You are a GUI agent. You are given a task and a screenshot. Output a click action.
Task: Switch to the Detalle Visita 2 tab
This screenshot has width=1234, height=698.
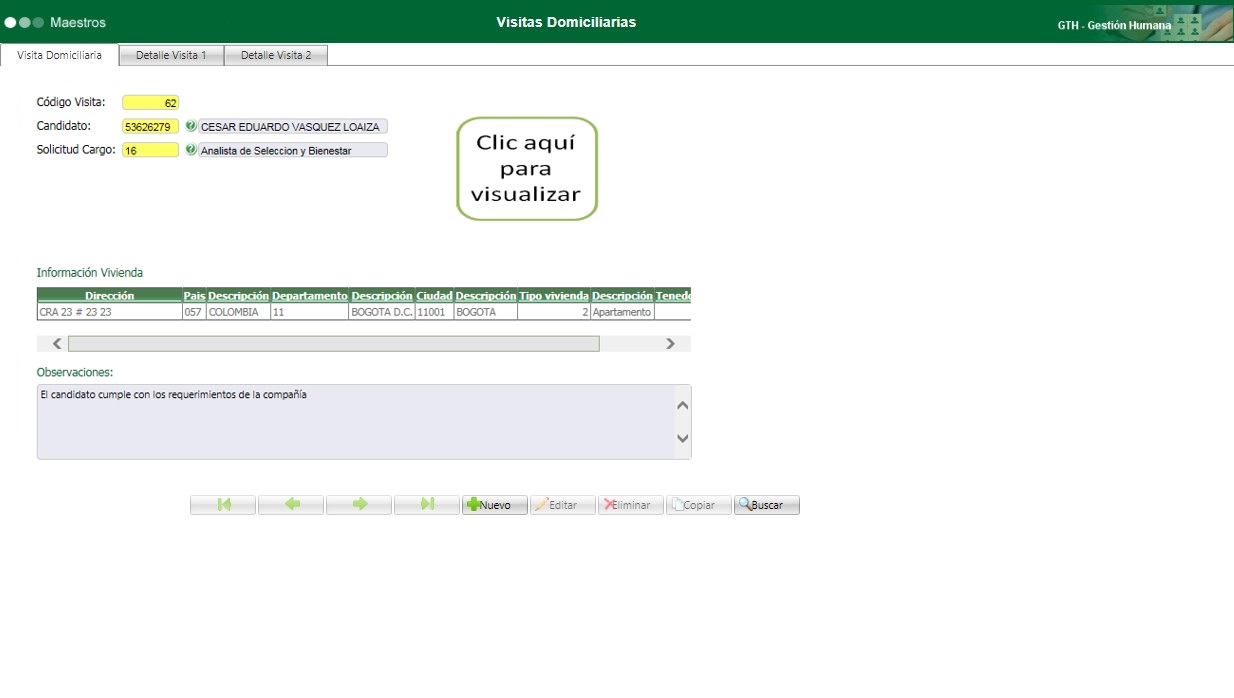(275, 55)
